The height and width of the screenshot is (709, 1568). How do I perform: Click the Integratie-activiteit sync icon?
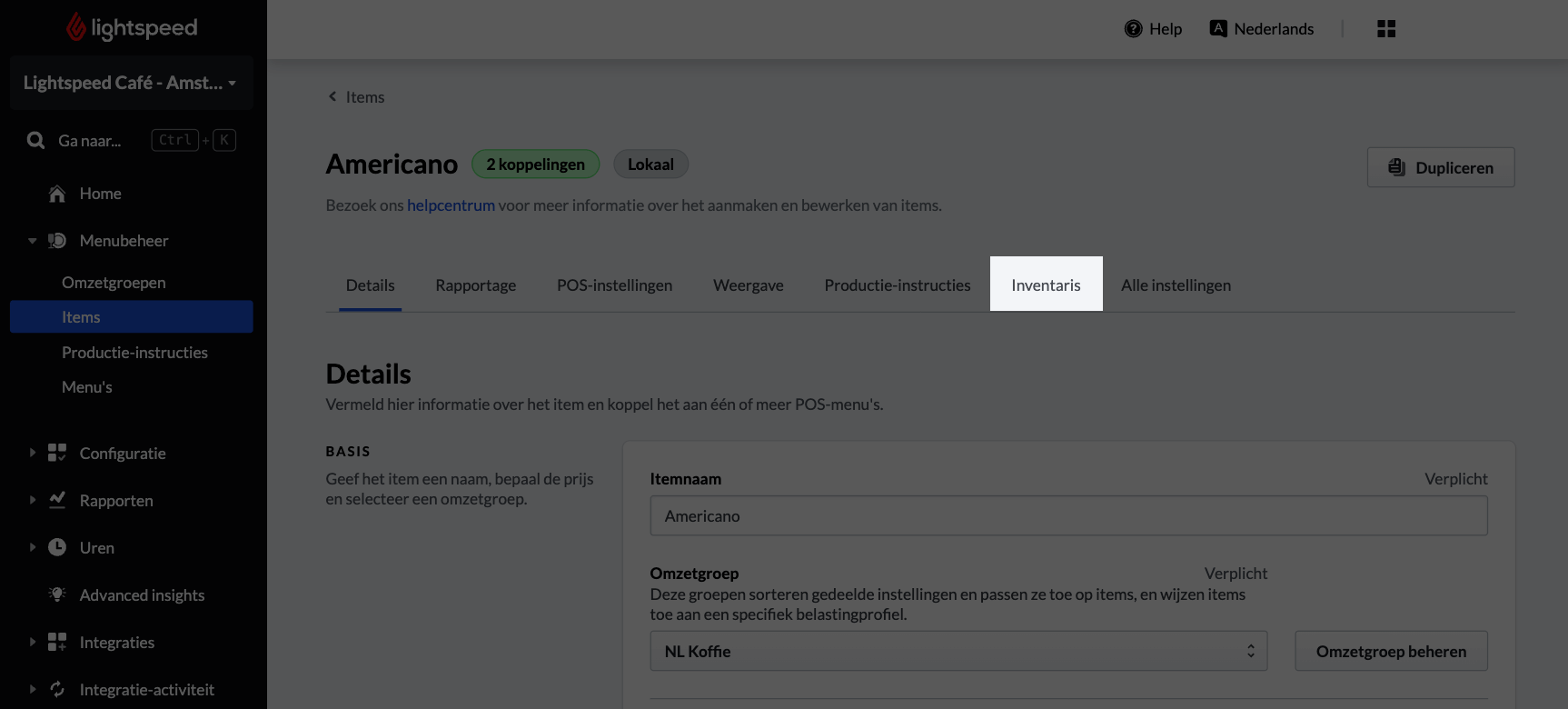(57, 689)
